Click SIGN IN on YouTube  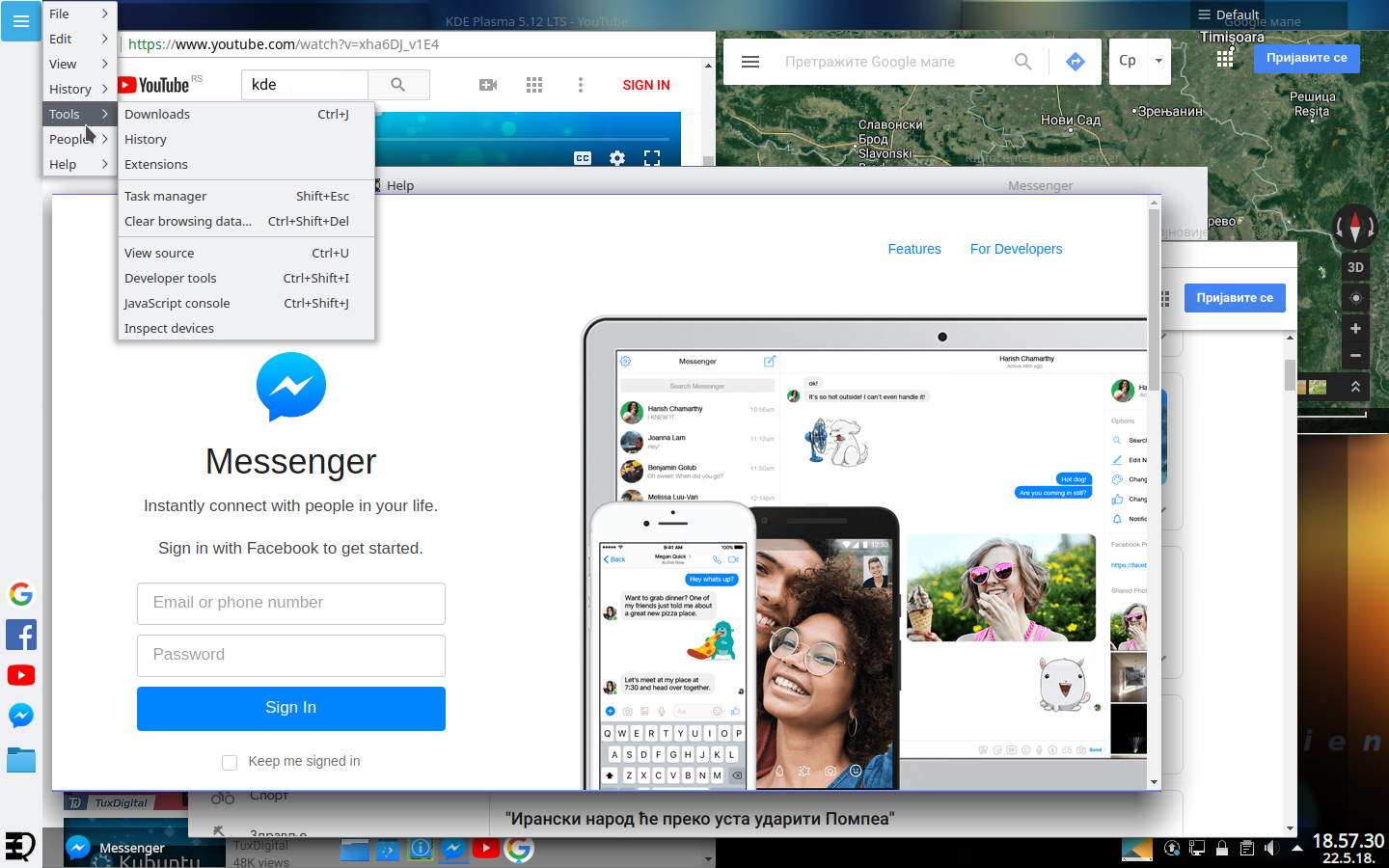tap(646, 85)
